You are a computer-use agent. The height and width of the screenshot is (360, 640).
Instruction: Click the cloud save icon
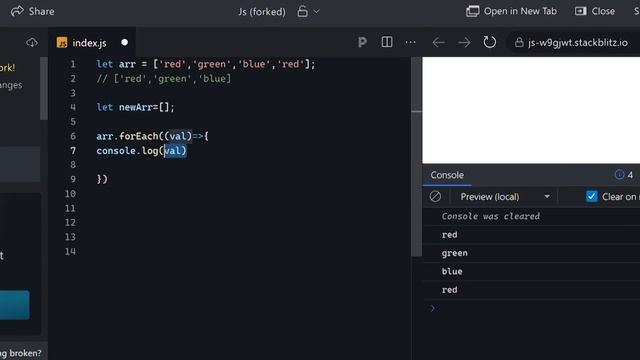point(32,42)
